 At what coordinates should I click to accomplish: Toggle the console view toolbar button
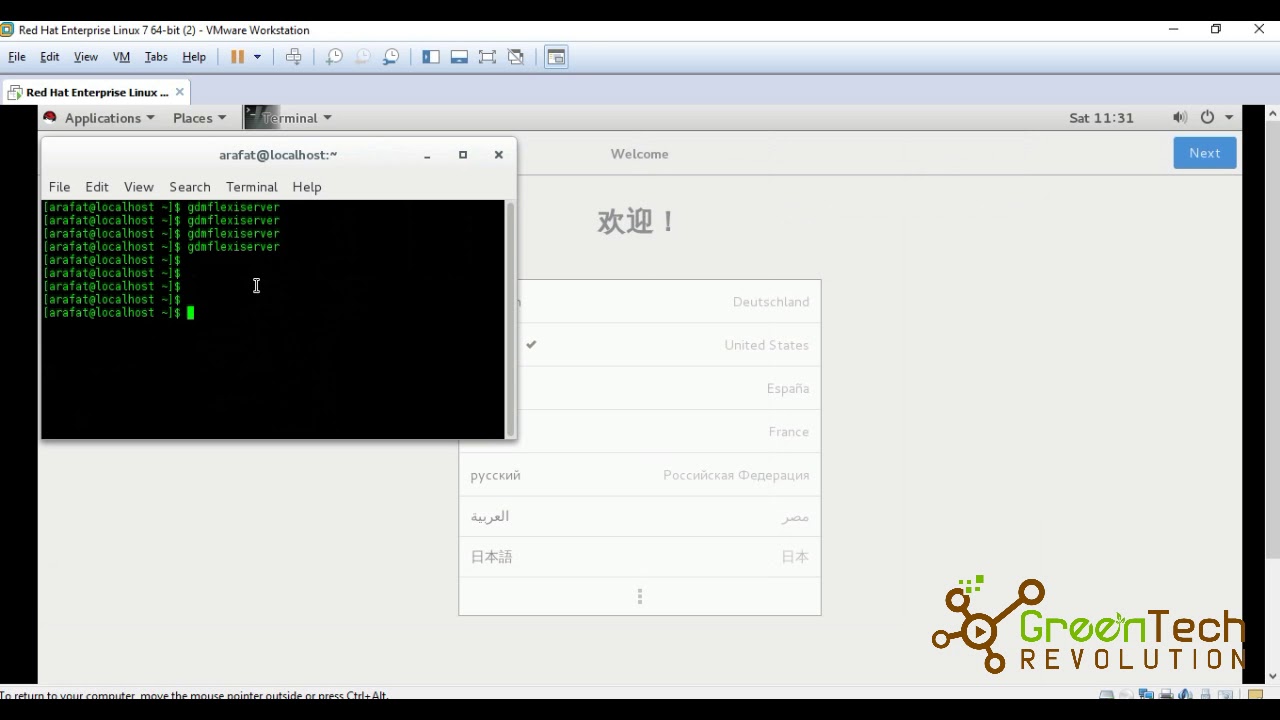[x=556, y=57]
